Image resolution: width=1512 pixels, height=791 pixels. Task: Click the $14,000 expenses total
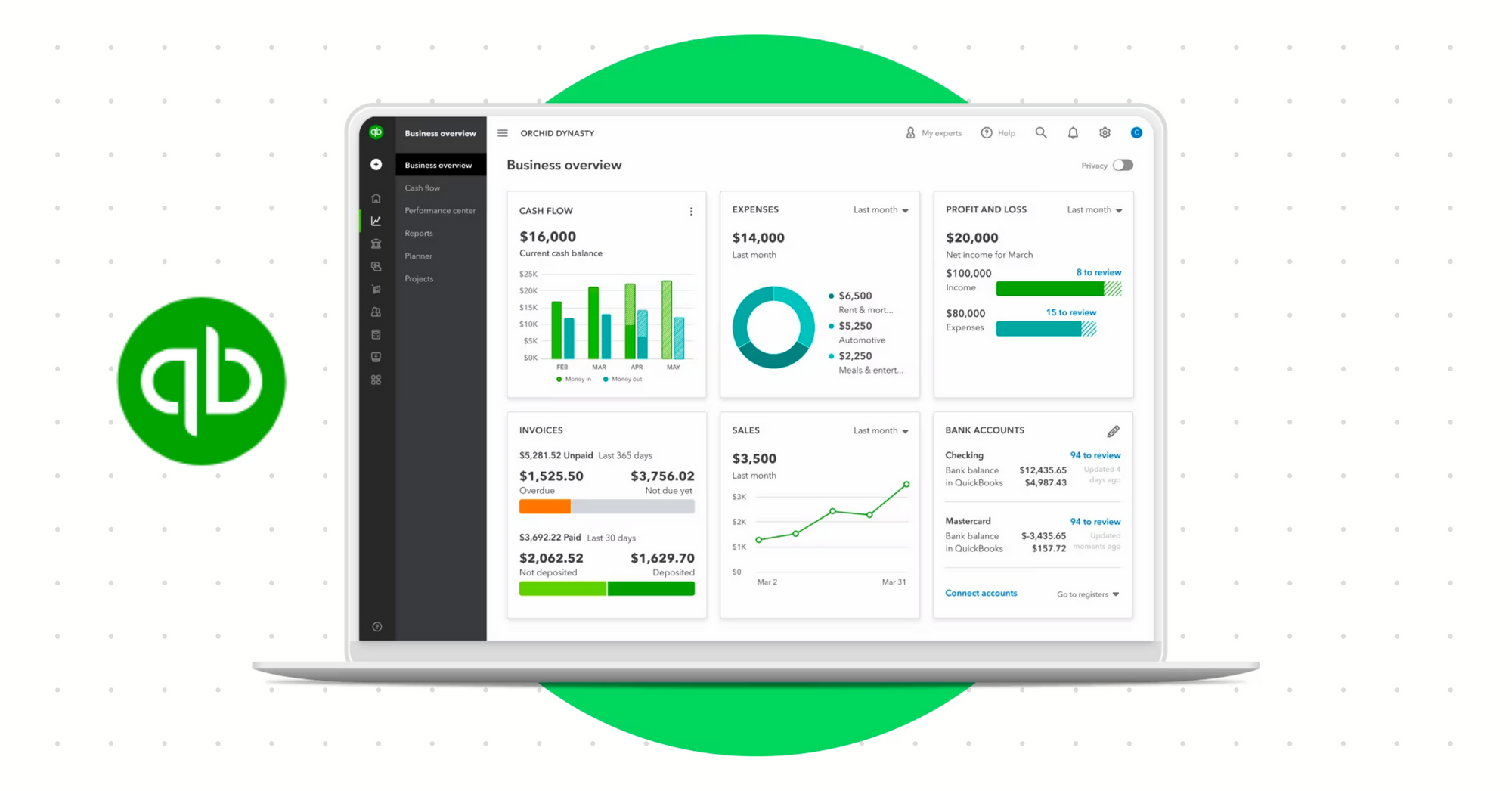click(758, 237)
